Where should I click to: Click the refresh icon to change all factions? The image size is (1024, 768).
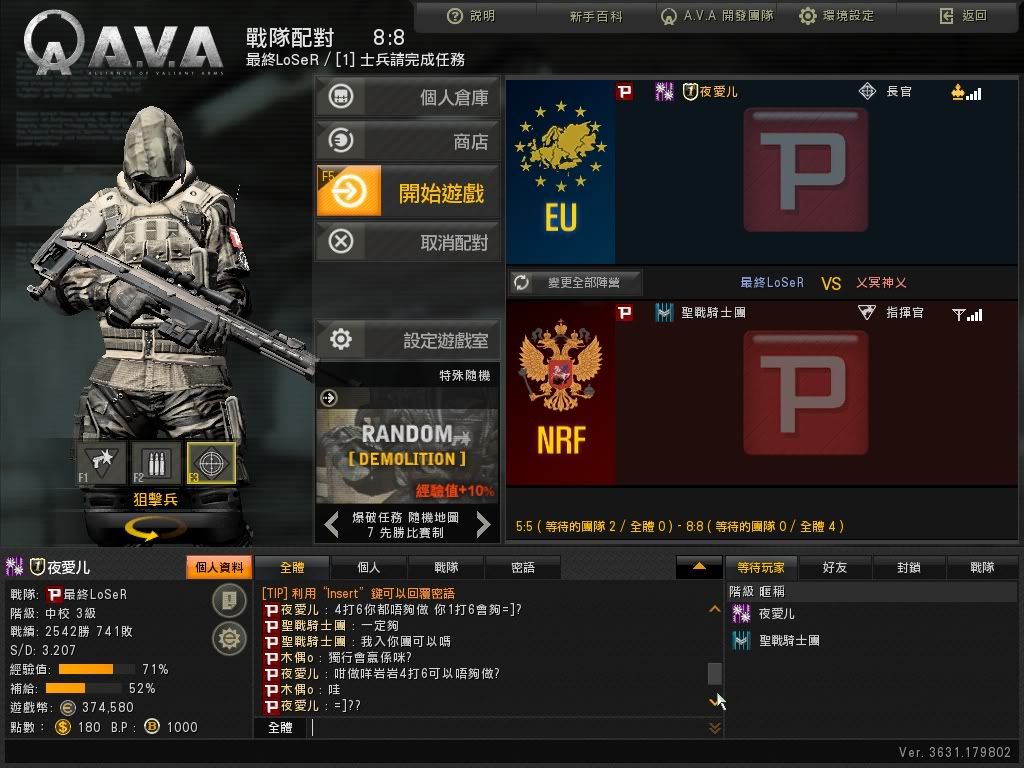[521, 283]
